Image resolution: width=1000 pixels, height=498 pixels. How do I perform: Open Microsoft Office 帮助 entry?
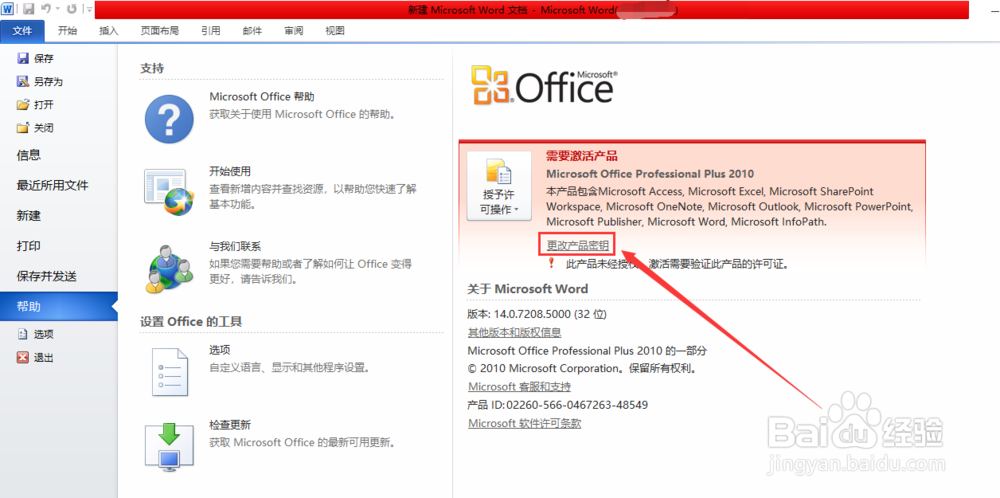click(262, 97)
